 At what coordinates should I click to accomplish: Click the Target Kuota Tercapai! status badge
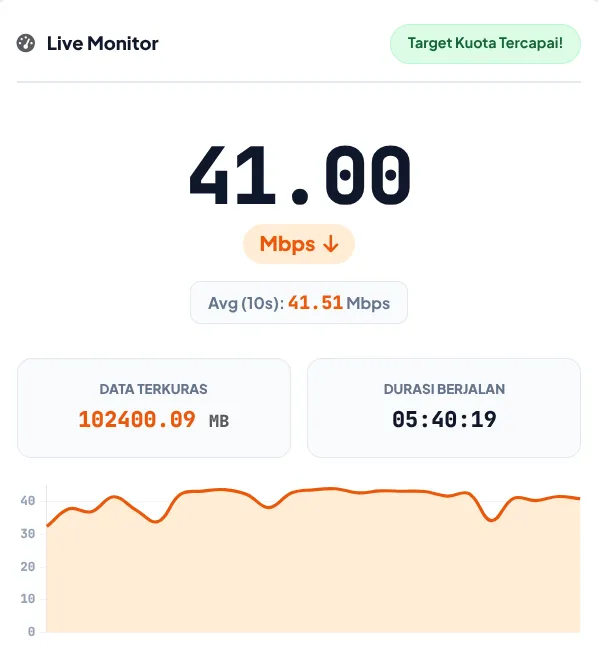[x=485, y=43]
